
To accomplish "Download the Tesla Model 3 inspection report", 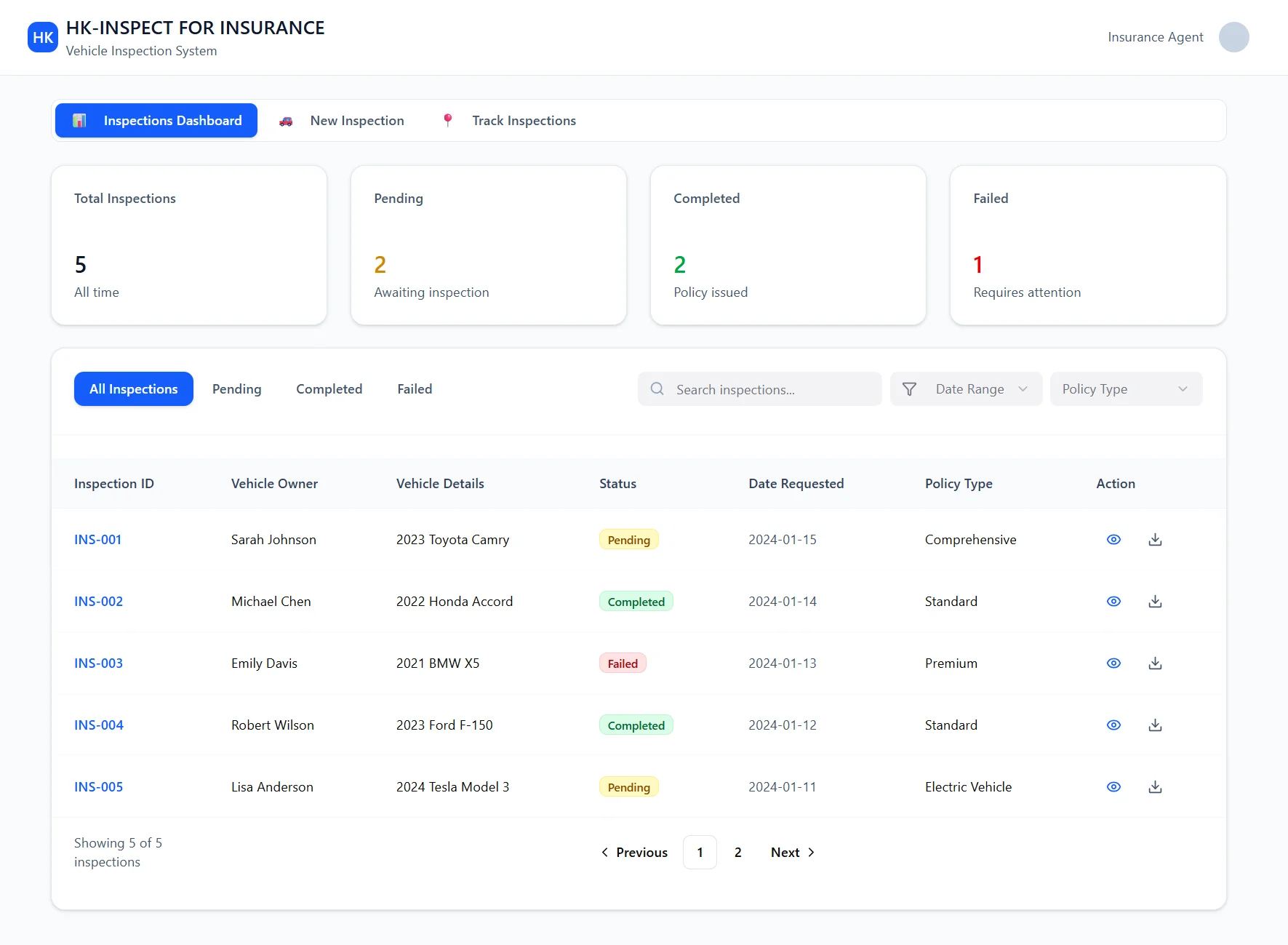I will coord(1155,786).
